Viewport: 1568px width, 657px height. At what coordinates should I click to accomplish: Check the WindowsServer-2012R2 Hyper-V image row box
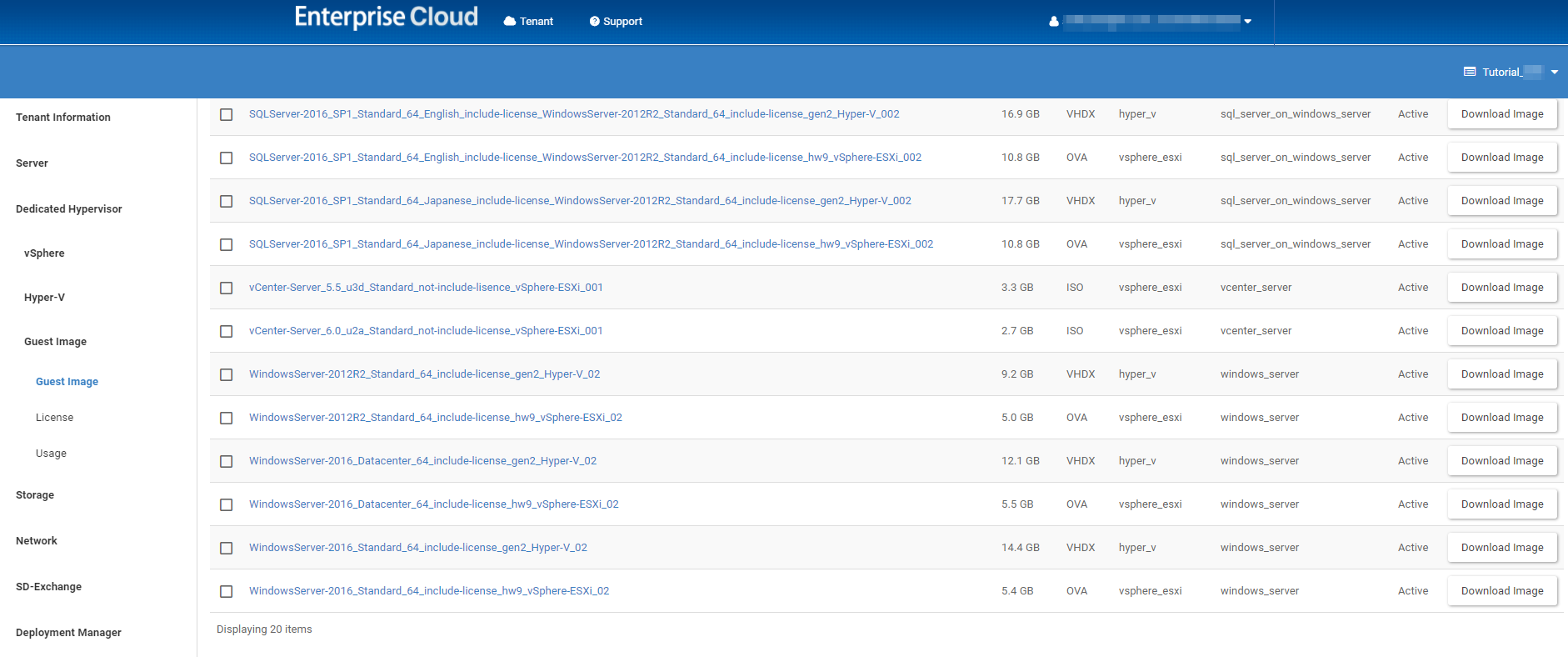[x=226, y=374]
